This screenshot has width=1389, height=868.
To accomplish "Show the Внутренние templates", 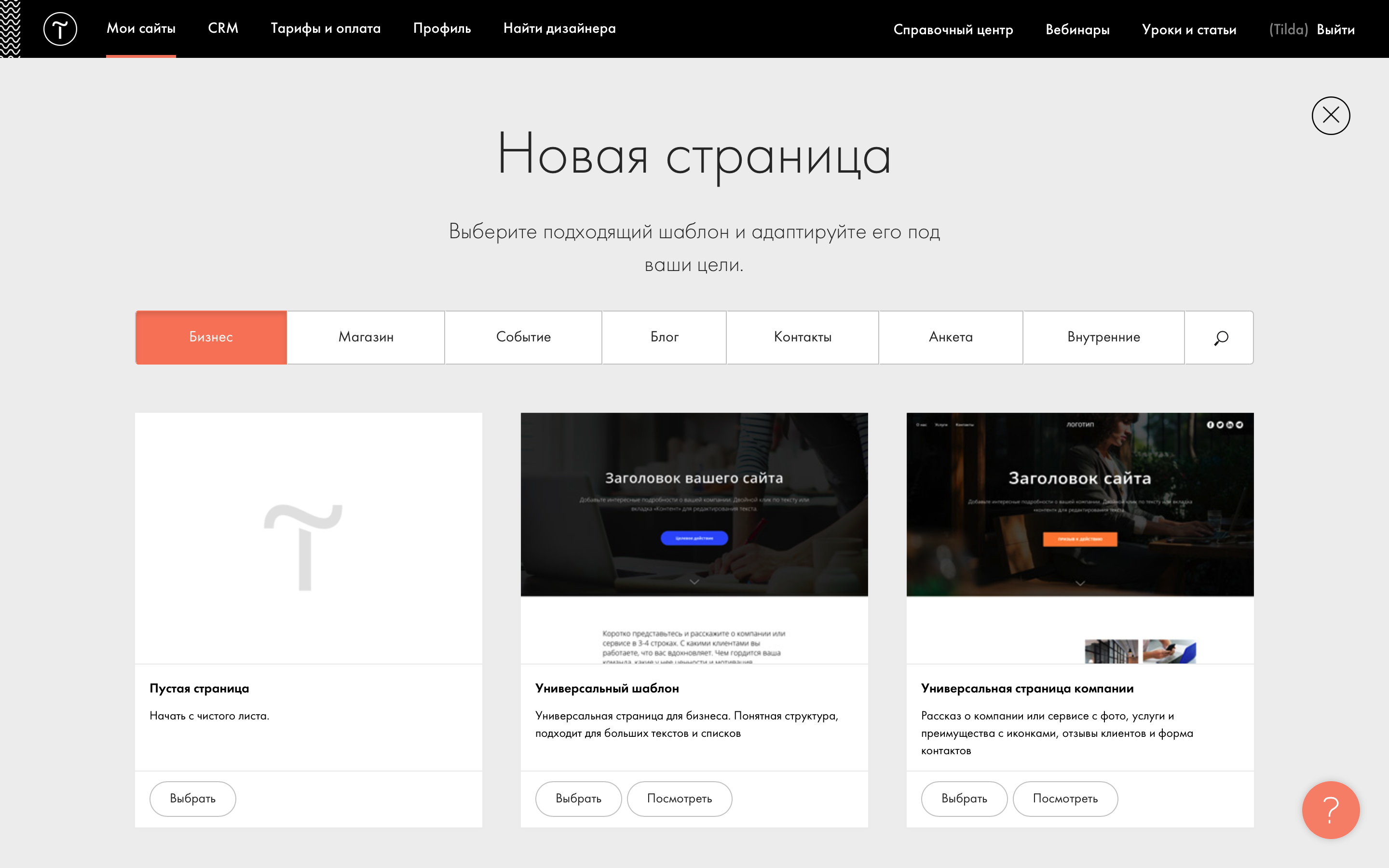I will point(1103,338).
